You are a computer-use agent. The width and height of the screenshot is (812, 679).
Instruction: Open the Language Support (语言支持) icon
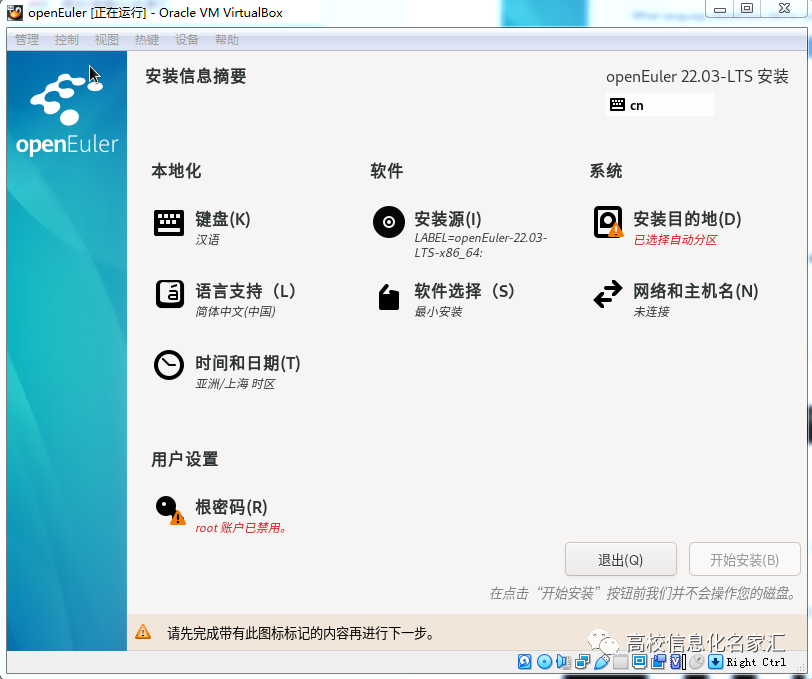pyautogui.click(x=168, y=294)
